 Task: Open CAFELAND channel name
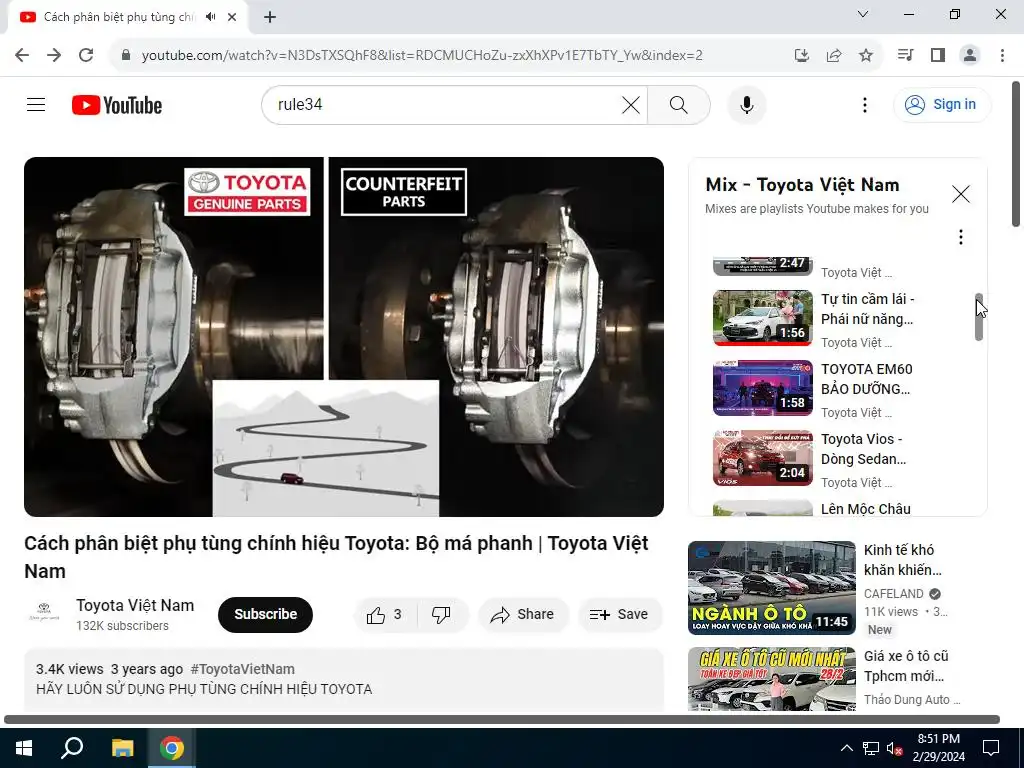[893, 594]
